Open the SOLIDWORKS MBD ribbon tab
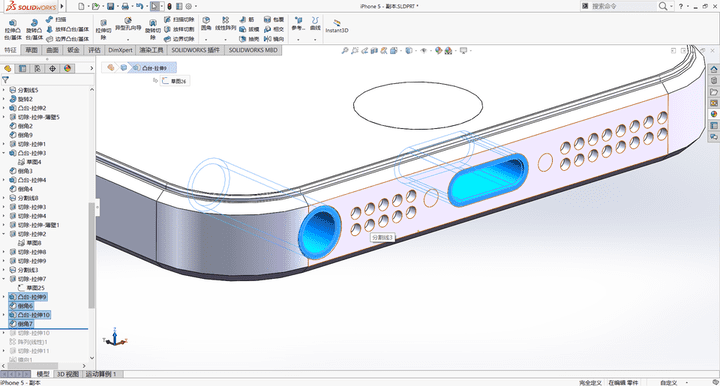This screenshot has width=720, height=386. pyautogui.click(x=253, y=50)
